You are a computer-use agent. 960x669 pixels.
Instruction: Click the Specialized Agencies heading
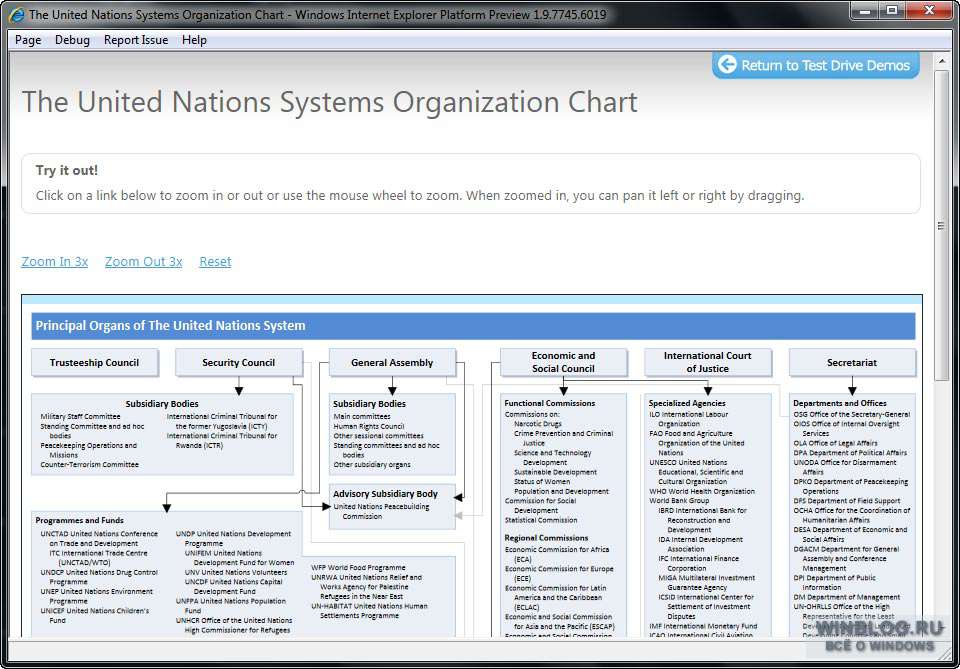click(x=687, y=403)
